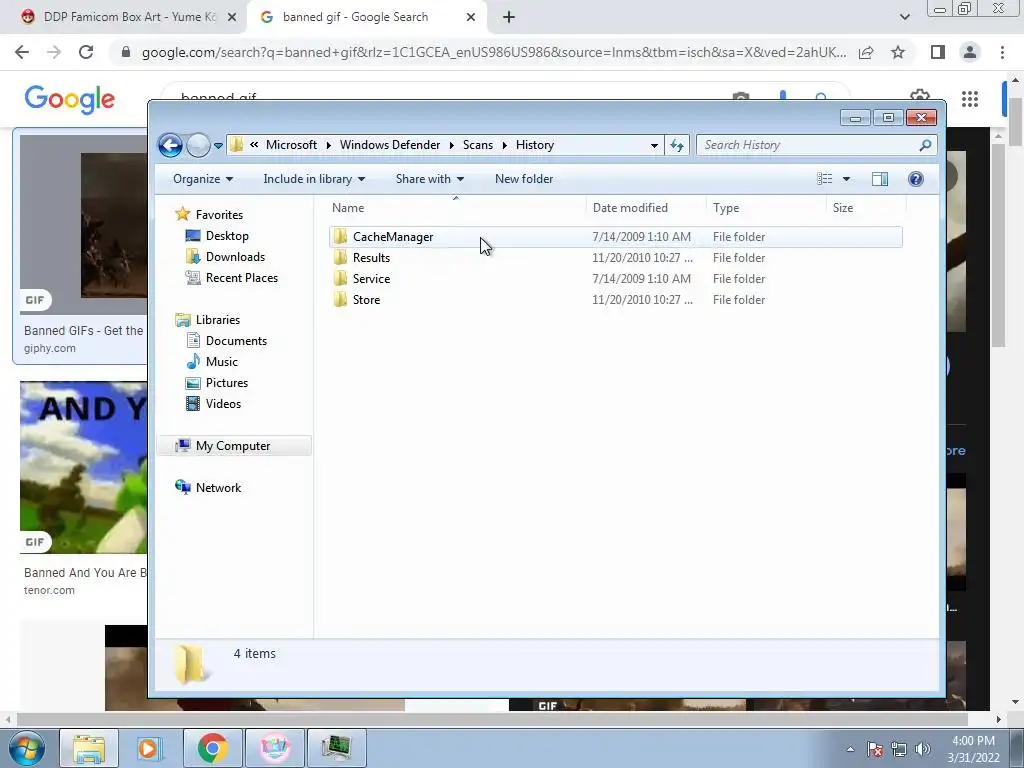Image resolution: width=1024 pixels, height=768 pixels.
Task: Open a new Chrome tab
Action: (x=509, y=17)
